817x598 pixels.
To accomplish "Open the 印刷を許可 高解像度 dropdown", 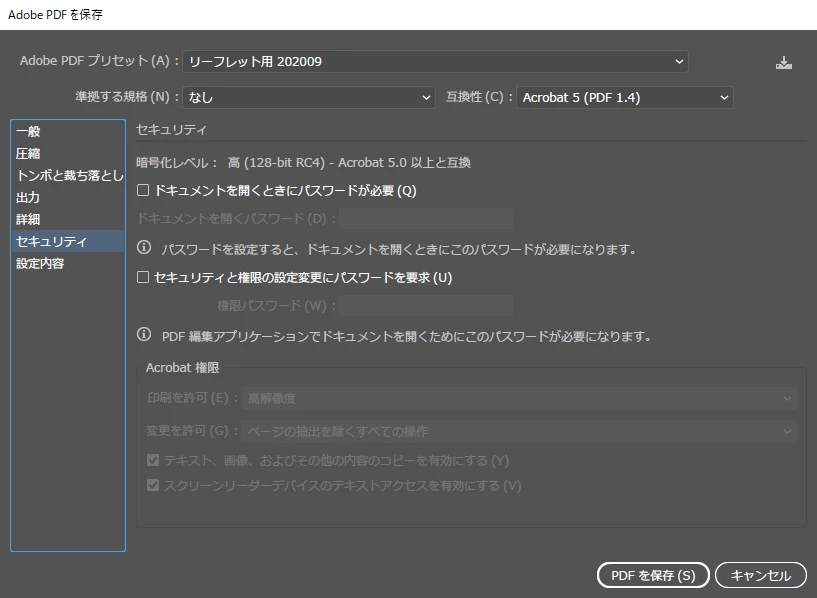I will pyautogui.click(x=519, y=398).
